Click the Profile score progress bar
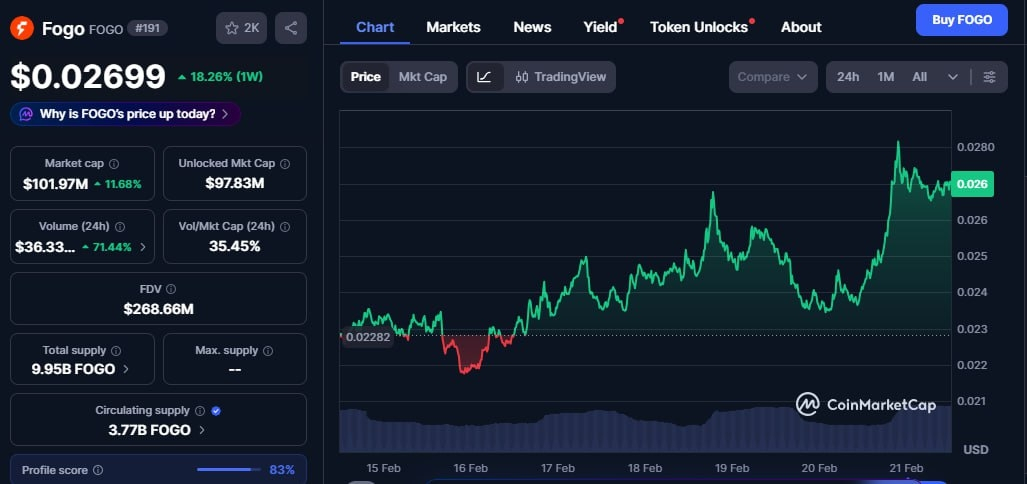1027x484 pixels. pyautogui.click(x=229, y=469)
